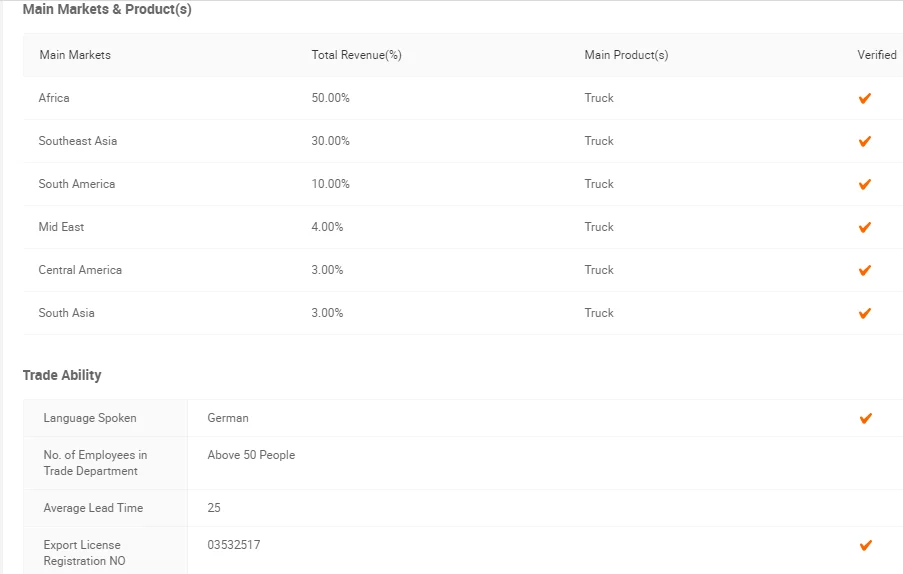This screenshot has height=574, width=903.
Task: Click the Total Revenue(%) column header
Action: pyautogui.click(x=356, y=55)
